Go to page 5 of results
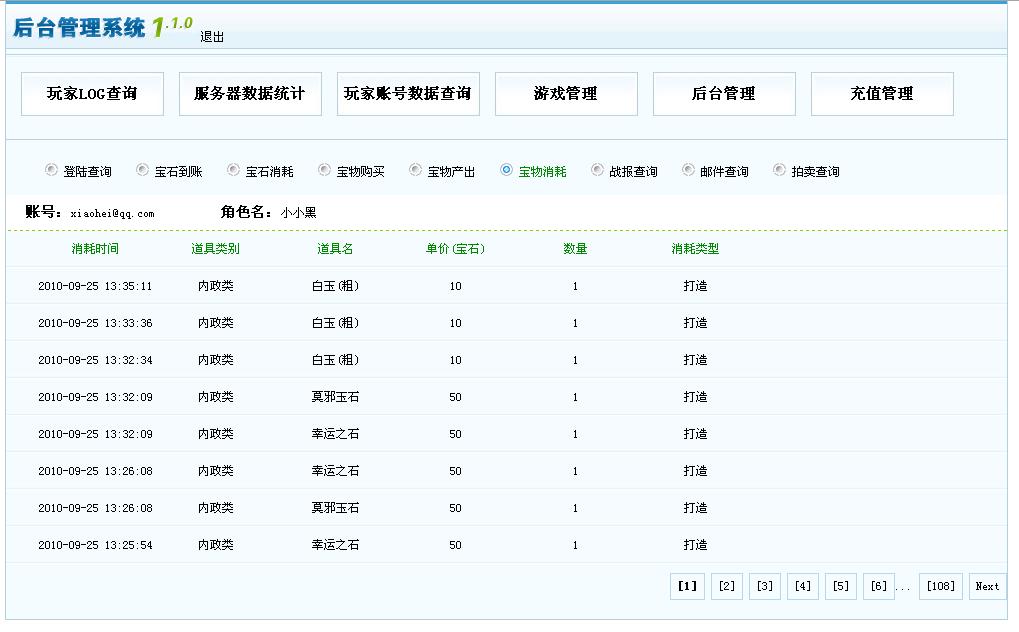This screenshot has width=1019, height=632. pos(841,587)
